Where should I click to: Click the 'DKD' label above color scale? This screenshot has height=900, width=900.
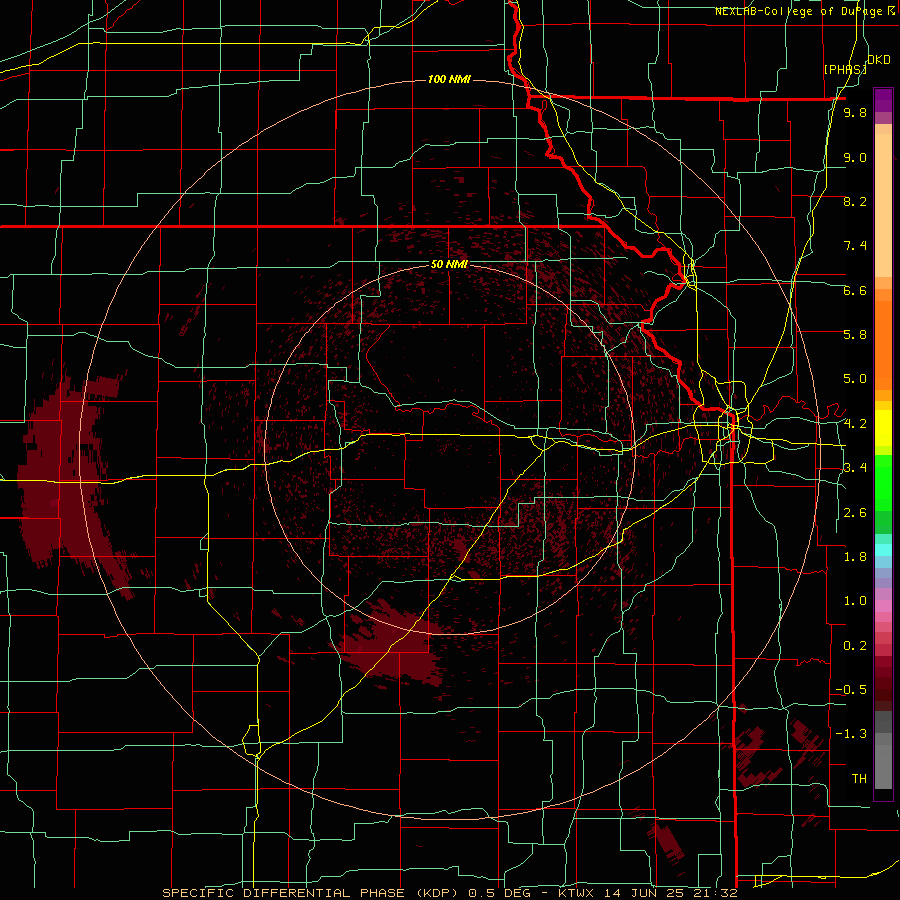879,60
